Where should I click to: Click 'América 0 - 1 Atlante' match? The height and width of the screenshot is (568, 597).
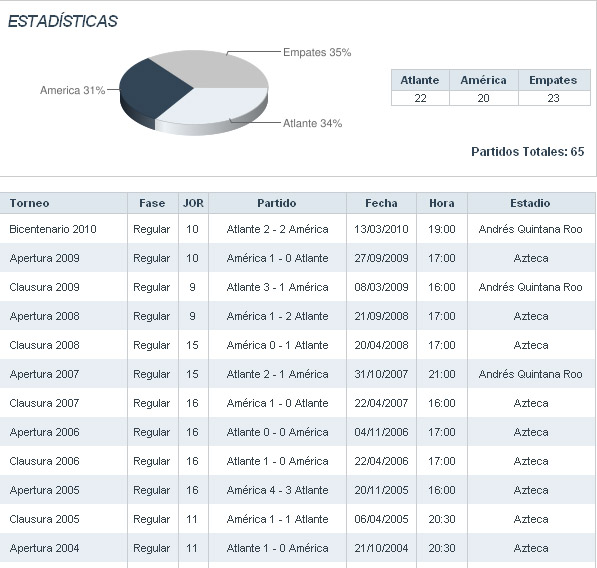[277, 345]
